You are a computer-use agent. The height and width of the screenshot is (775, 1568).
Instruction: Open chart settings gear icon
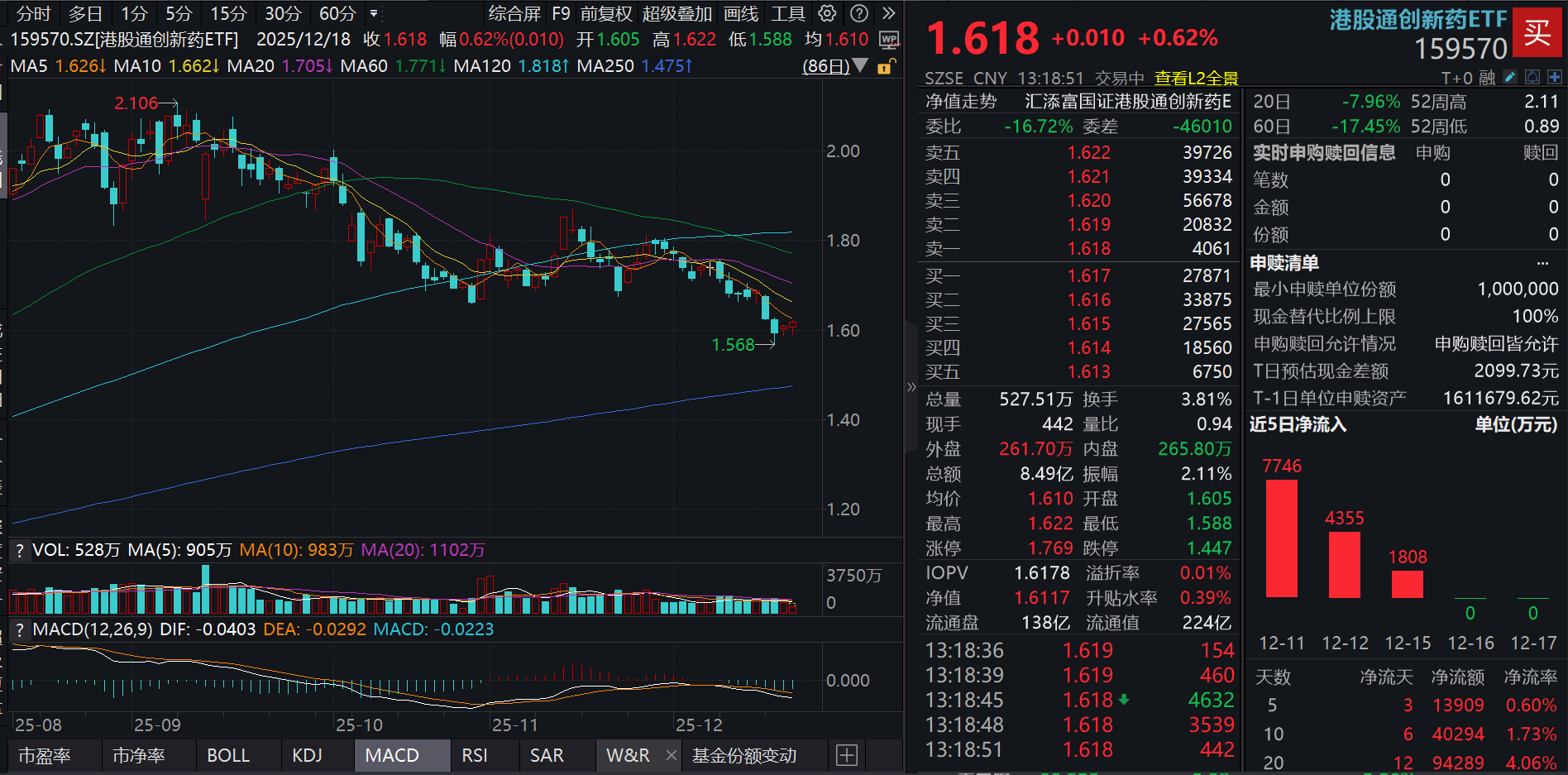tap(826, 13)
